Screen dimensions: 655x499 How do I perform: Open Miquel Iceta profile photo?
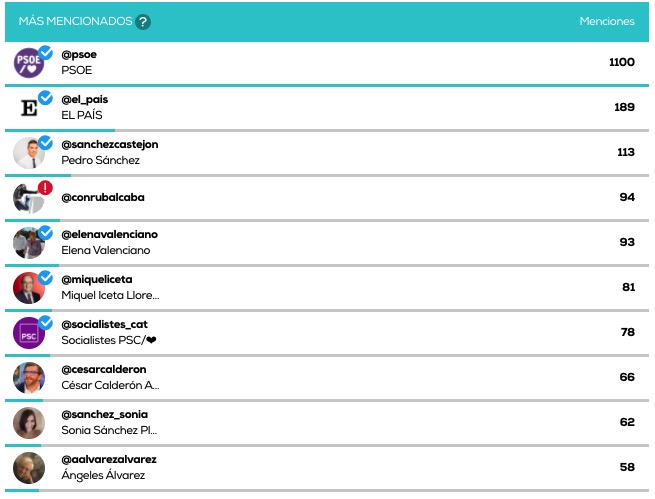29,288
